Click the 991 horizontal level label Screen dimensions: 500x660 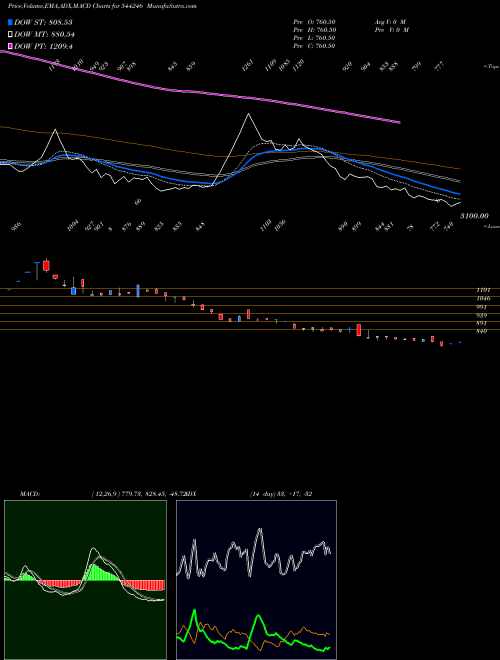pos(482,307)
